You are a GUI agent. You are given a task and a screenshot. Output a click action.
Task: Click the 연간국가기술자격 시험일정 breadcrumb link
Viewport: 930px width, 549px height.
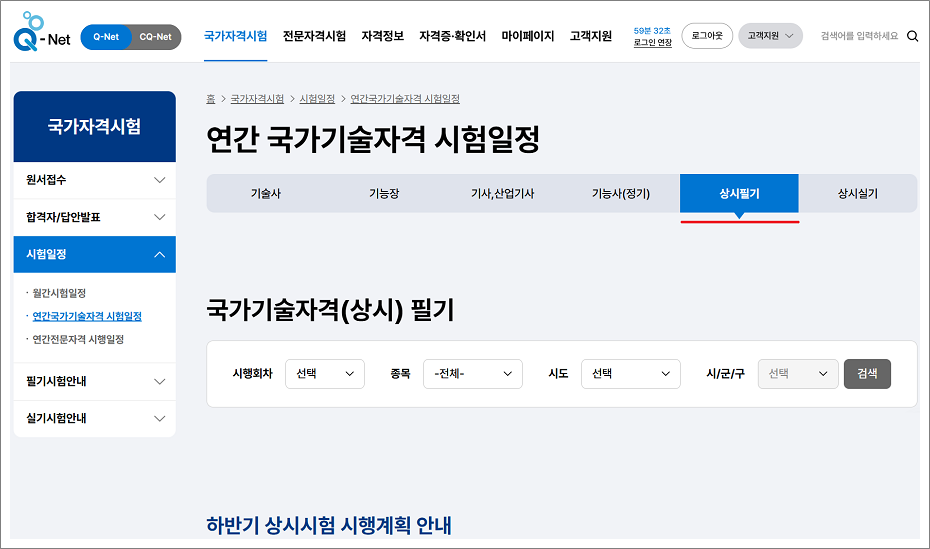coord(405,99)
